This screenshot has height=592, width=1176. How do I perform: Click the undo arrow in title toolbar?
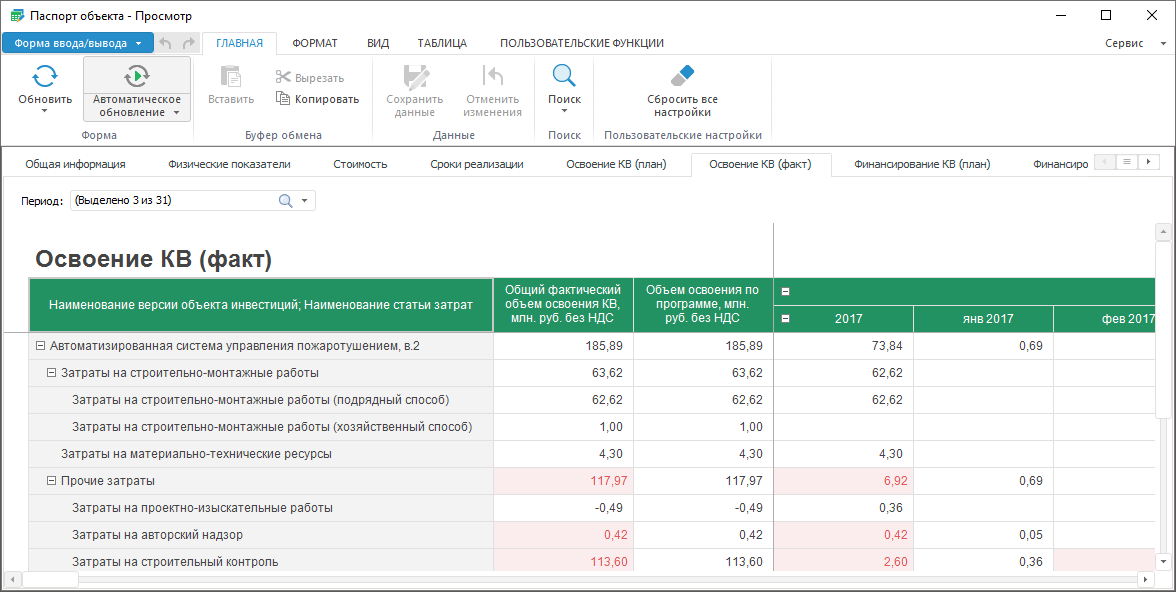[x=166, y=43]
